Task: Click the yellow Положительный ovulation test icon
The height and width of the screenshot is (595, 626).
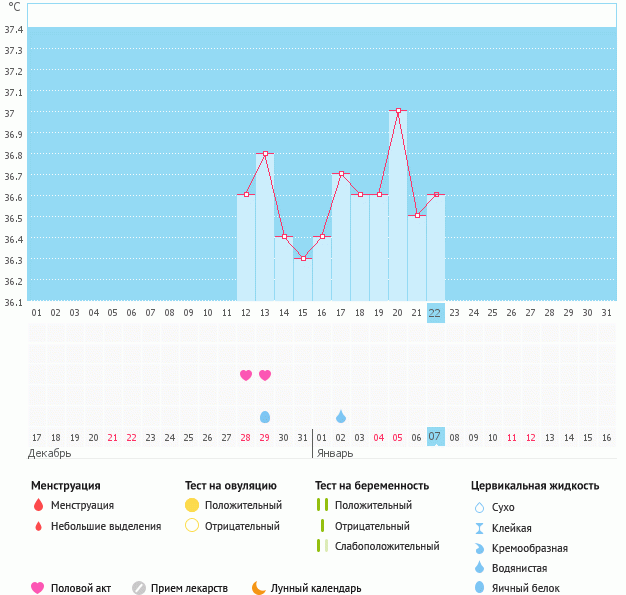Action: pos(192,505)
